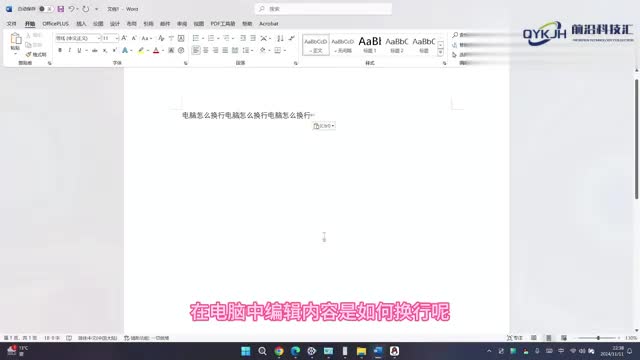Open the Paragraph dialog launcher
The height and width of the screenshot is (360, 640).
(x=296, y=63)
